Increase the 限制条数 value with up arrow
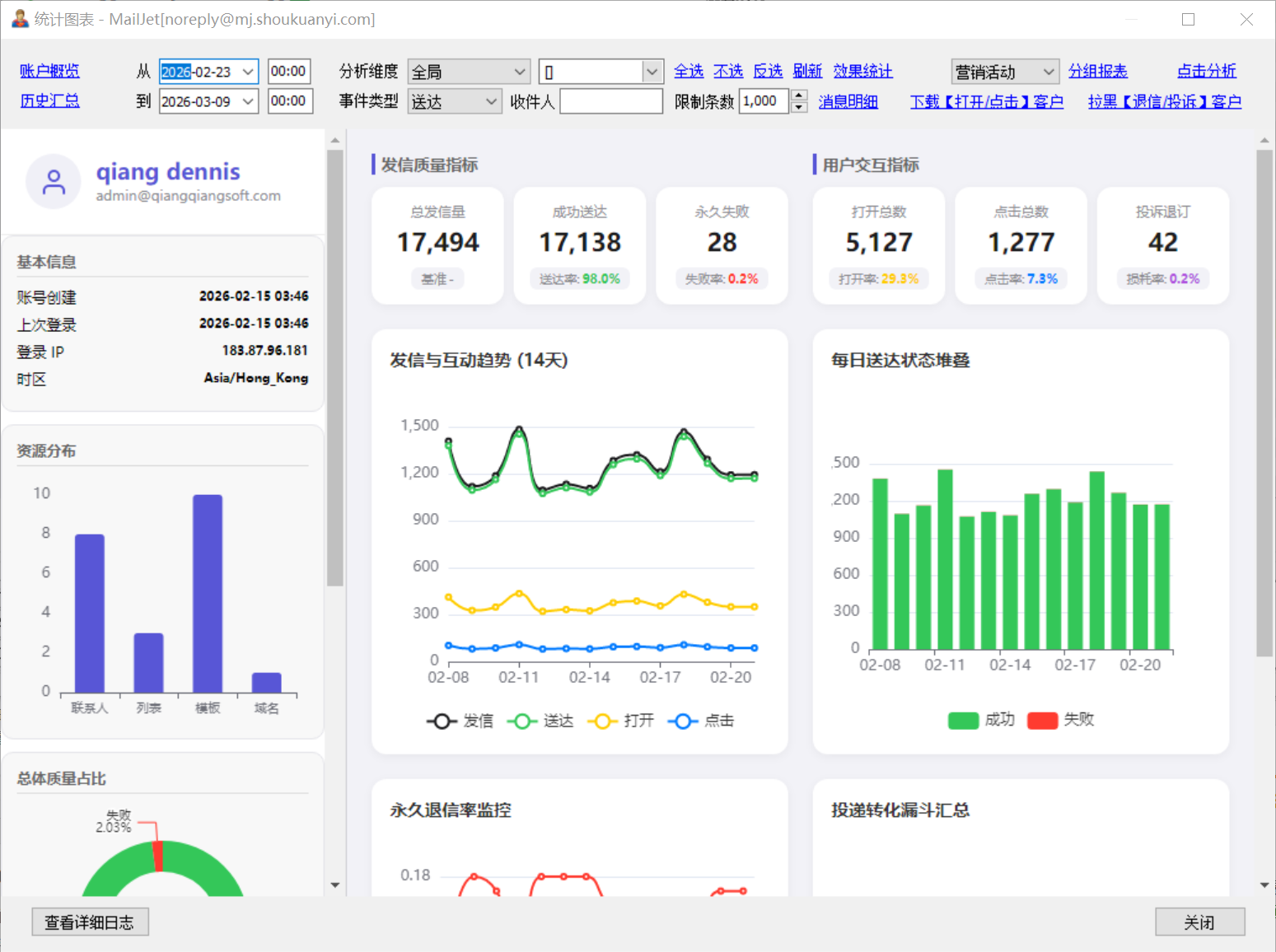This screenshot has width=1276, height=952. tap(799, 96)
